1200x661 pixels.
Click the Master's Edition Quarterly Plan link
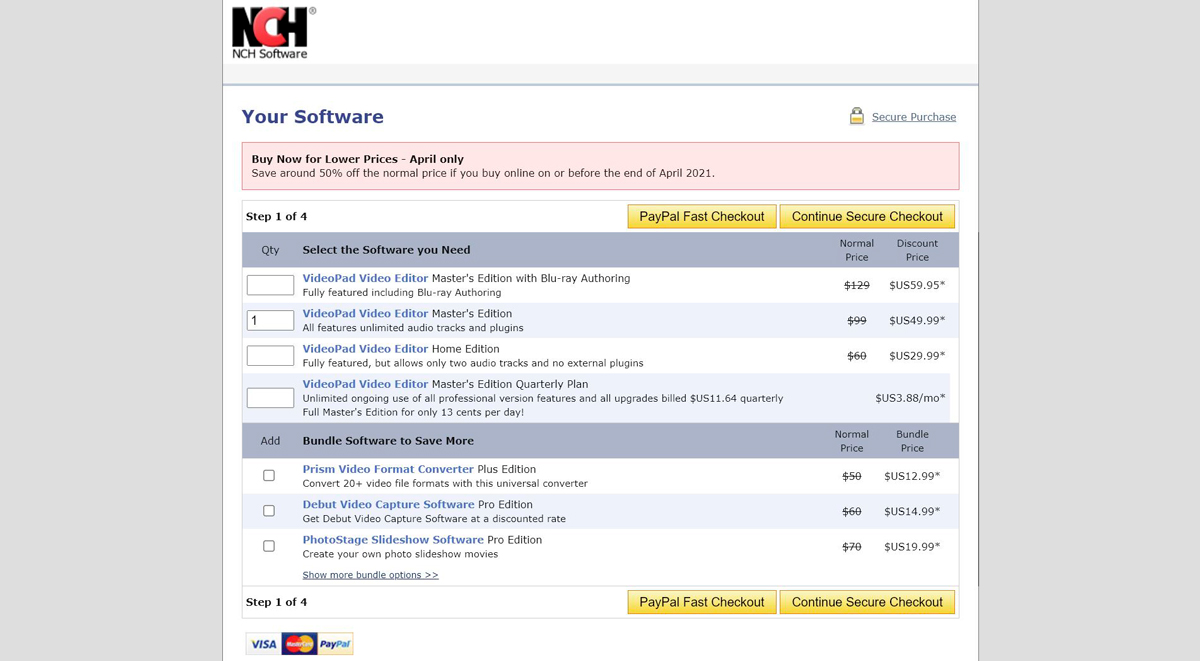coord(365,383)
